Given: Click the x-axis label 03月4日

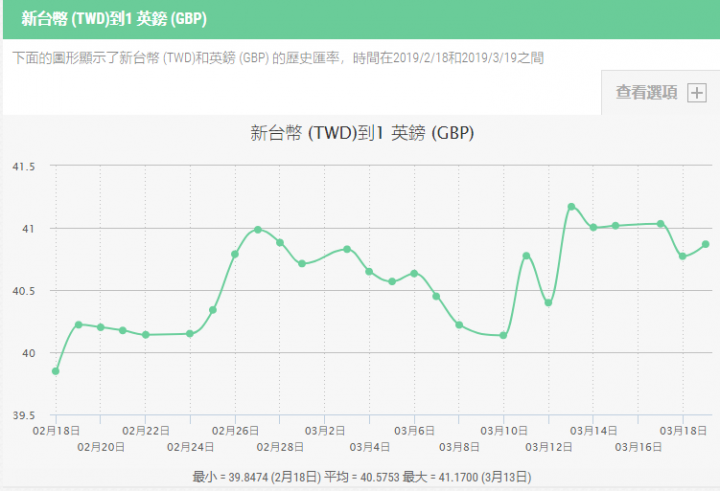Looking at the screenshot, I should pyautogui.click(x=370, y=447).
